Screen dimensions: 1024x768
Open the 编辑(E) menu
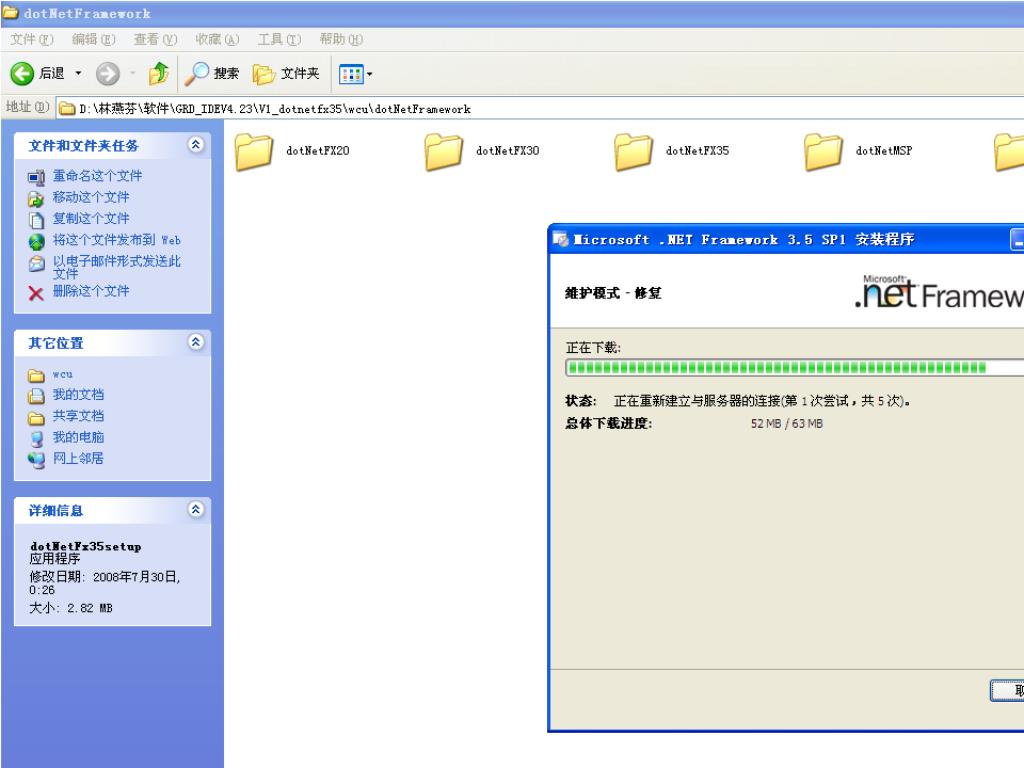click(x=93, y=39)
